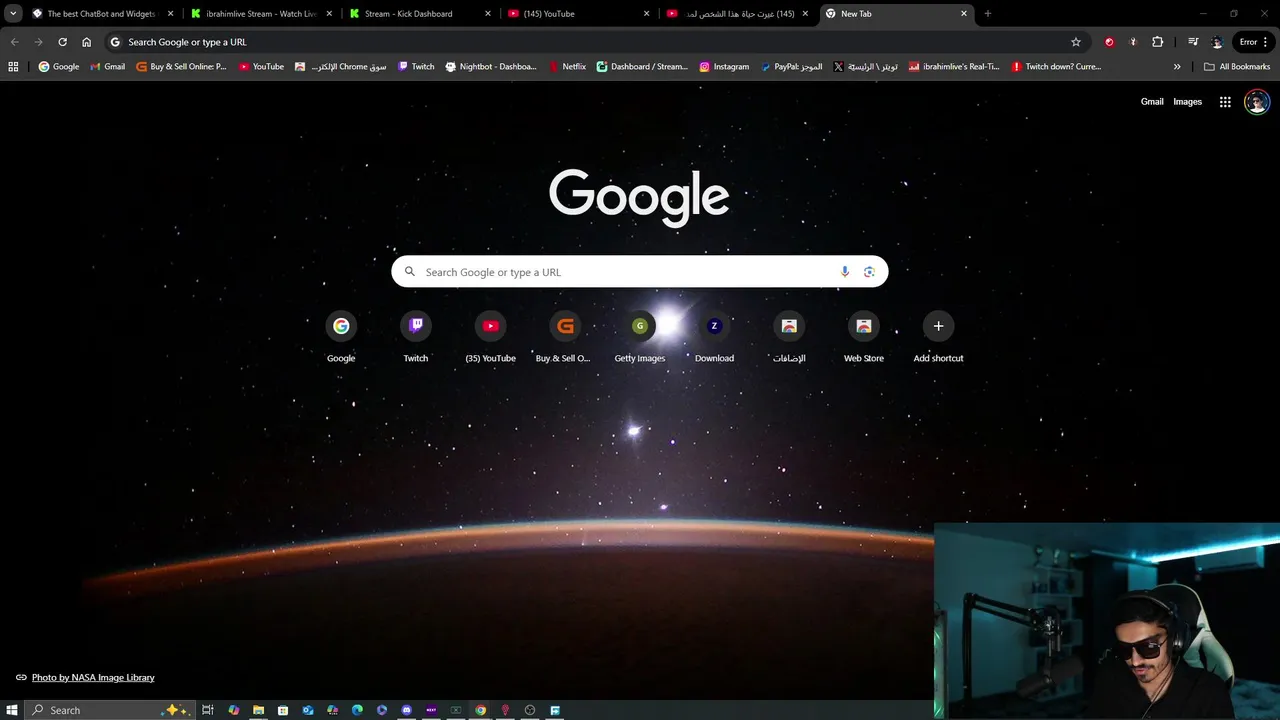The width and height of the screenshot is (1280, 720).
Task: Open Discord from the taskbar
Action: 407,710
